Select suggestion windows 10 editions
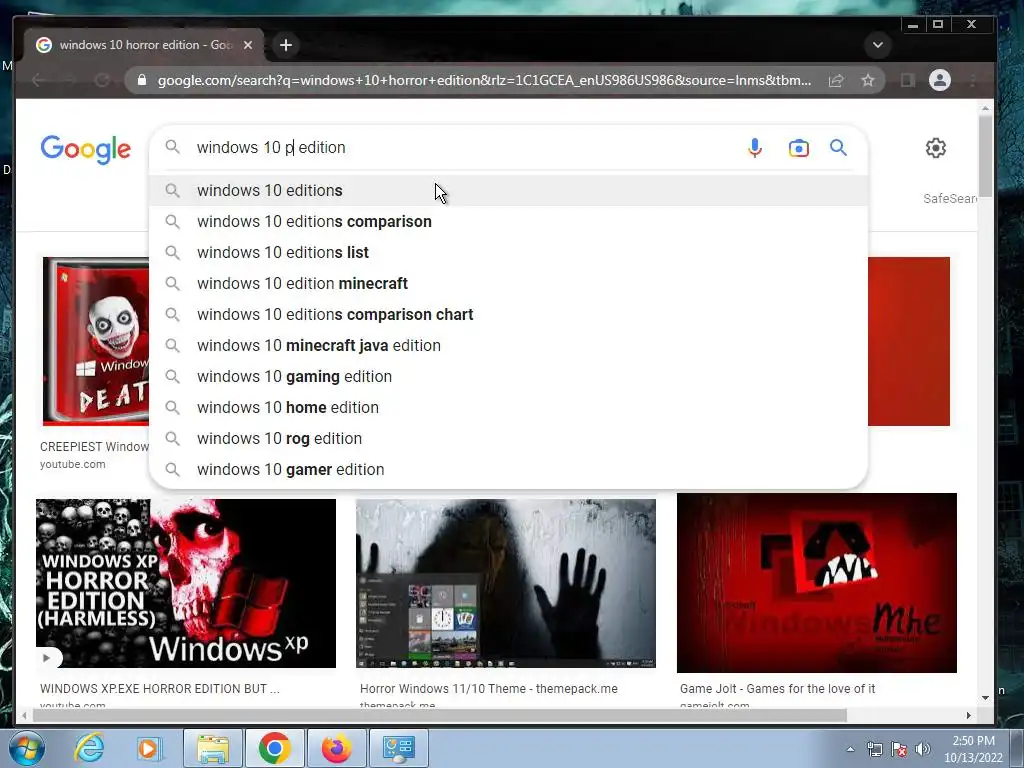 (x=508, y=191)
